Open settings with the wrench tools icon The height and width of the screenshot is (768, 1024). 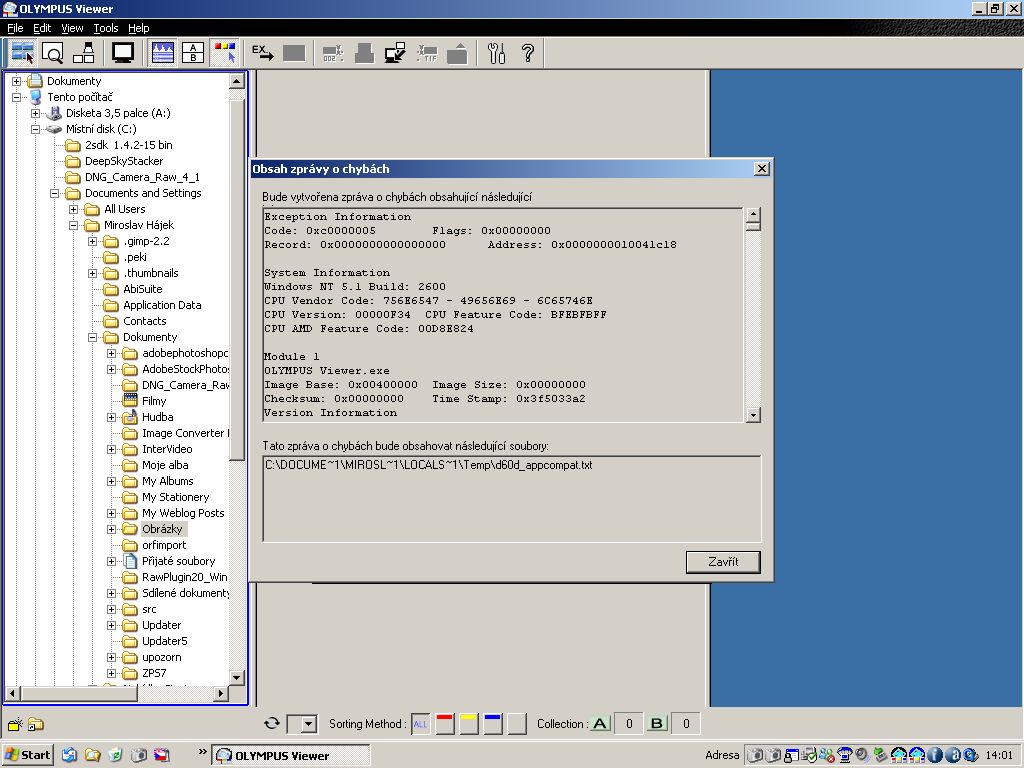tap(497, 53)
